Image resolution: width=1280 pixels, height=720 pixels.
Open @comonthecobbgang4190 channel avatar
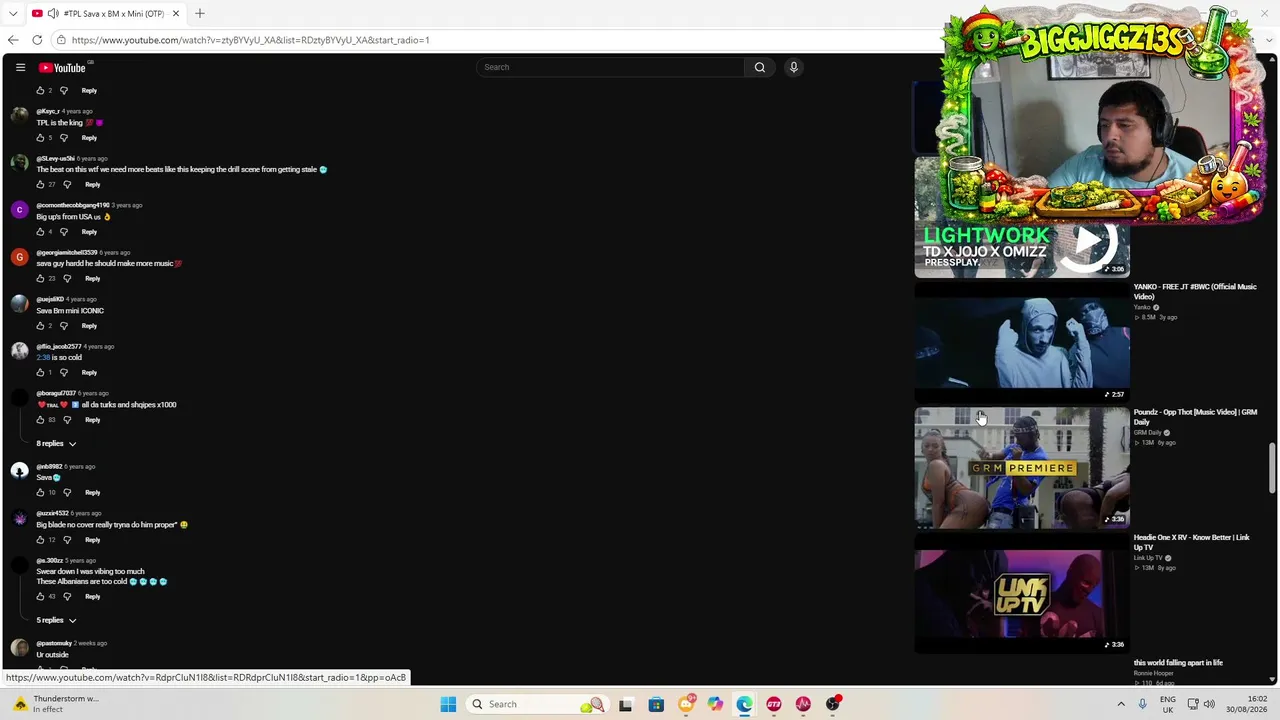19,210
